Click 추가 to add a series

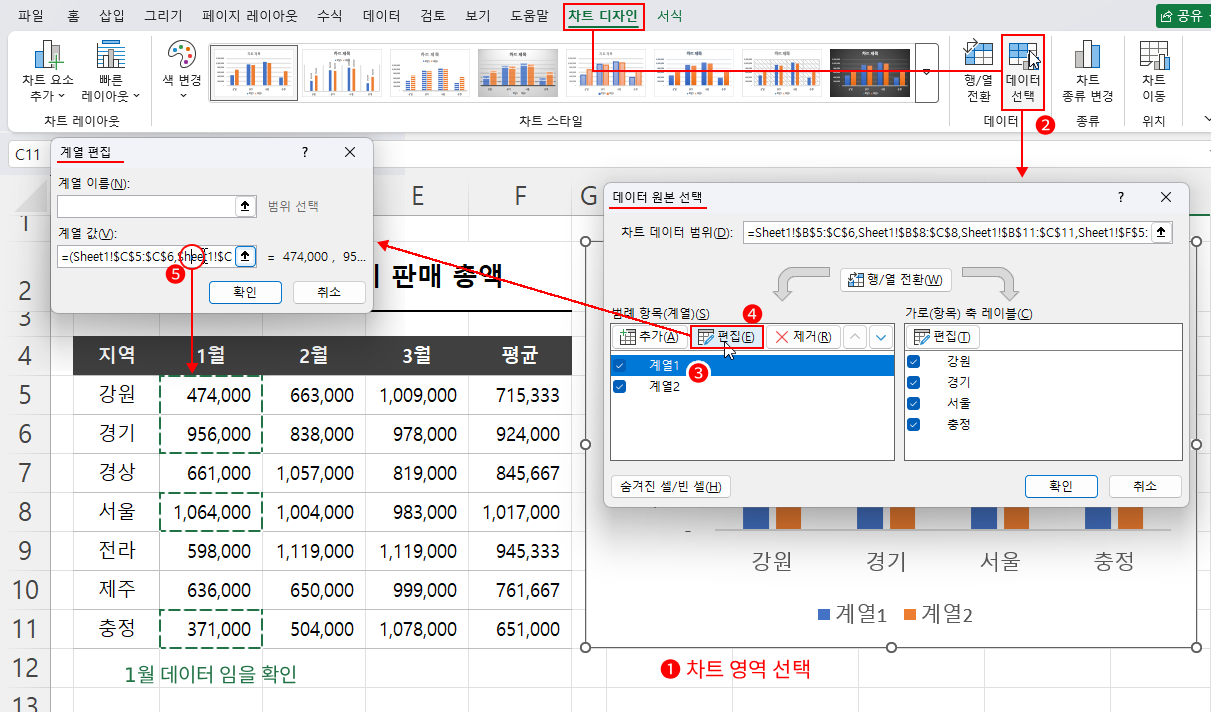pyautogui.click(x=649, y=337)
